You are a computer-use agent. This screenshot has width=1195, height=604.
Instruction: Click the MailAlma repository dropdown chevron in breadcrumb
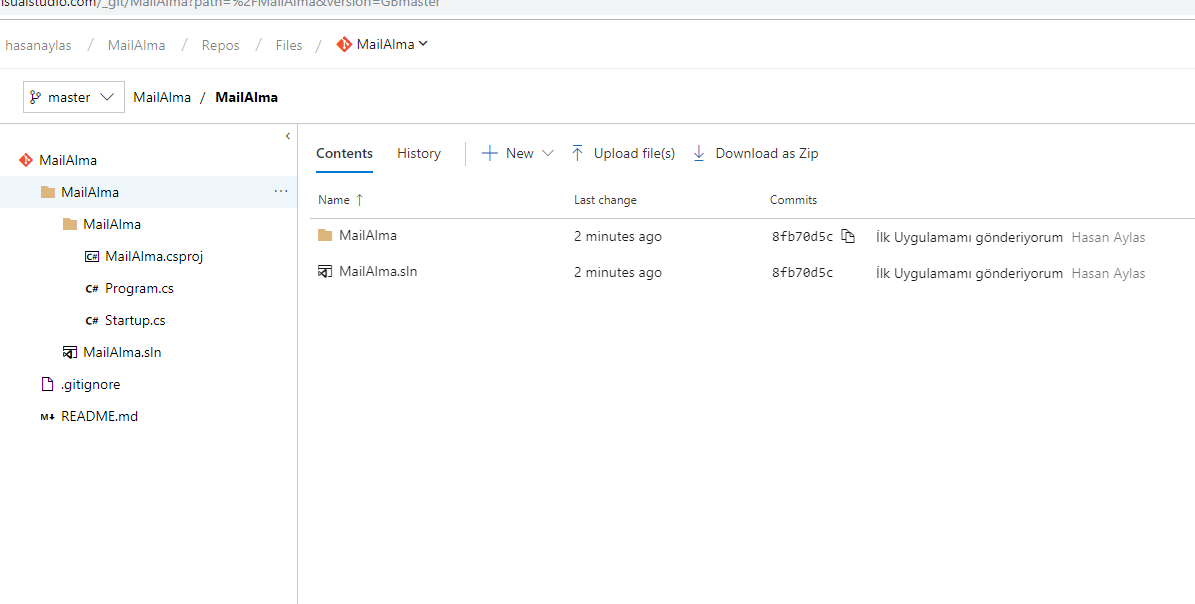click(x=424, y=44)
